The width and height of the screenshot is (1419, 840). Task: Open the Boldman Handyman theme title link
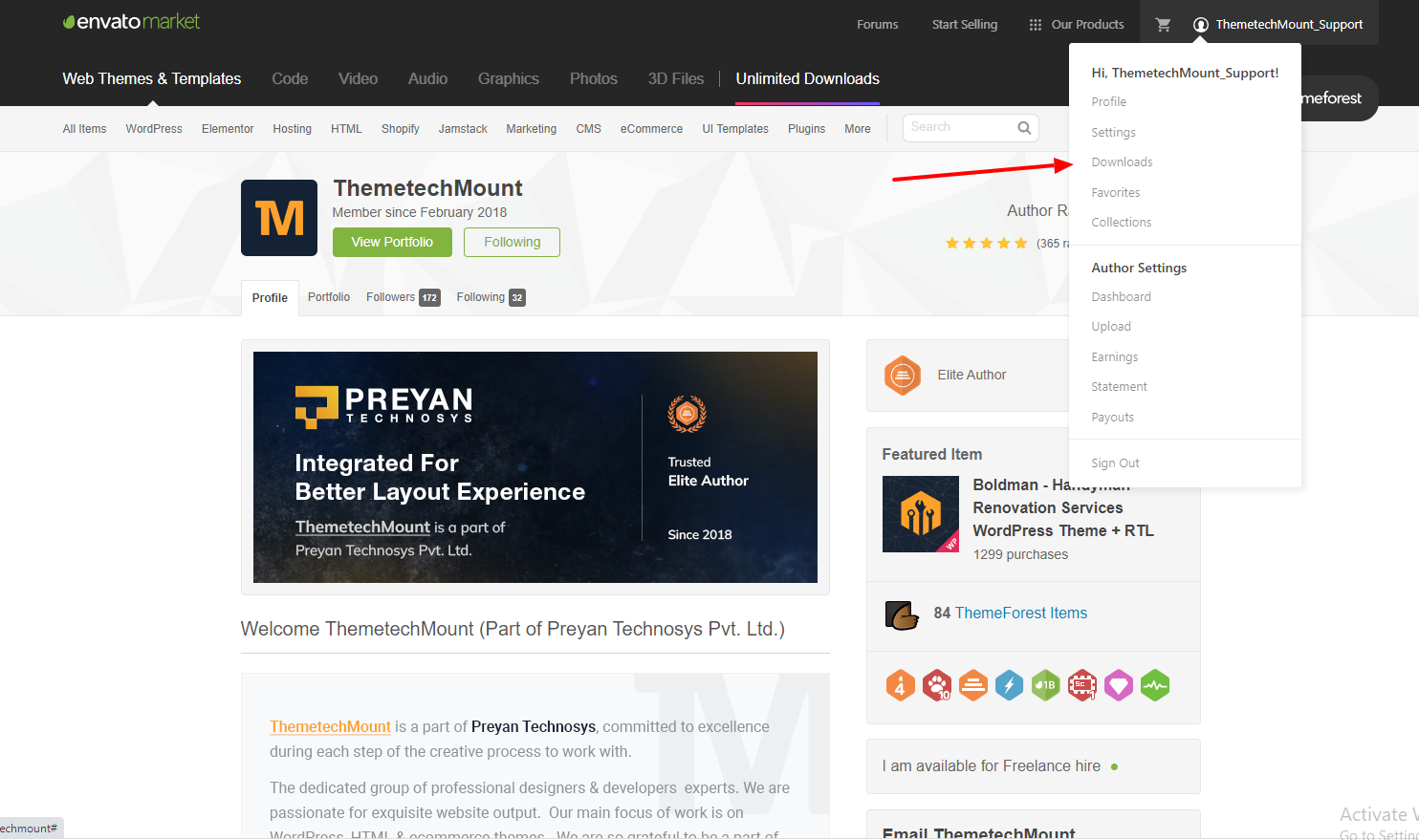pyautogui.click(x=1063, y=508)
